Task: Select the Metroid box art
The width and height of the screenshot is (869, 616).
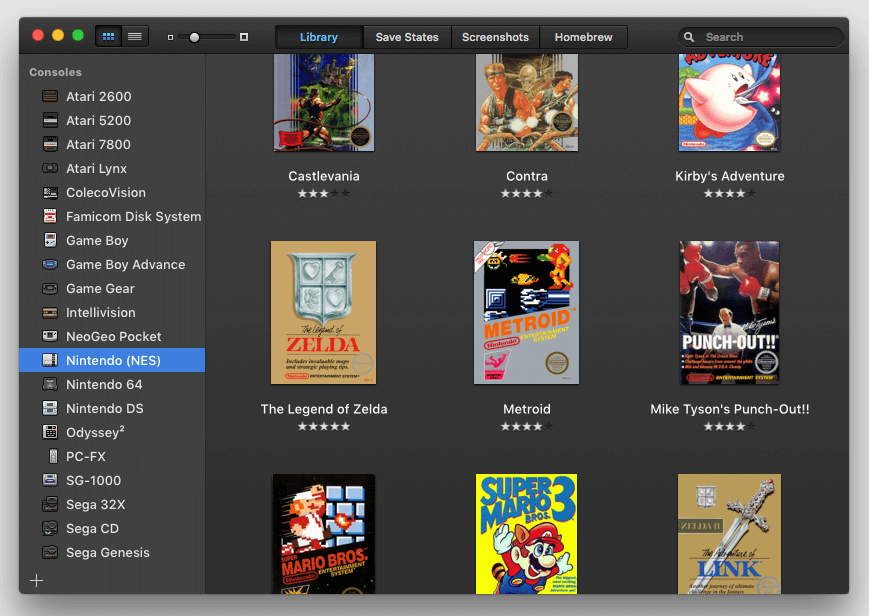Action: click(526, 312)
